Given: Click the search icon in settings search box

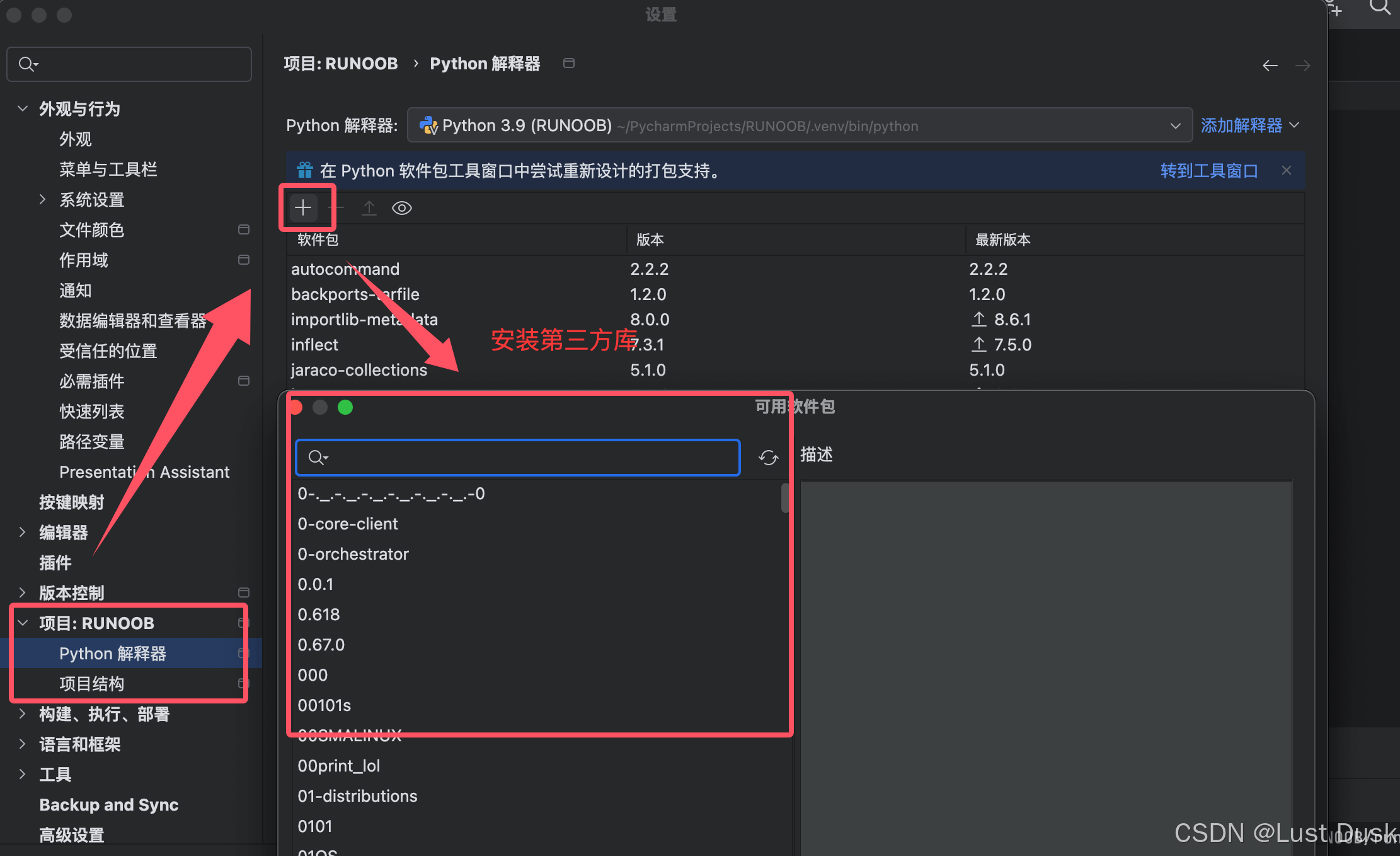Looking at the screenshot, I should click(x=28, y=64).
